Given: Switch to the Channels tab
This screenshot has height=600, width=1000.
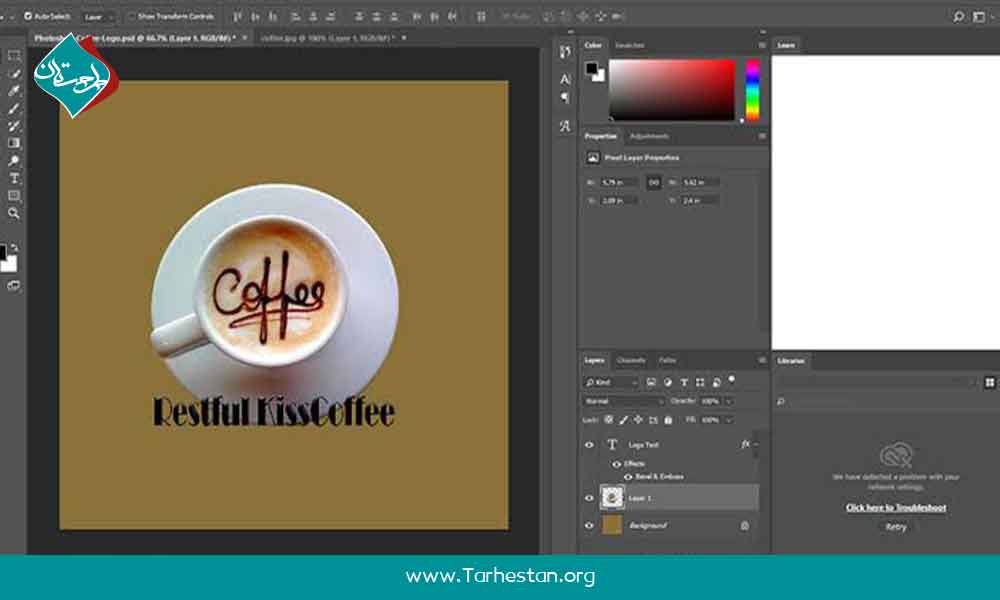Looking at the screenshot, I should coord(631,360).
